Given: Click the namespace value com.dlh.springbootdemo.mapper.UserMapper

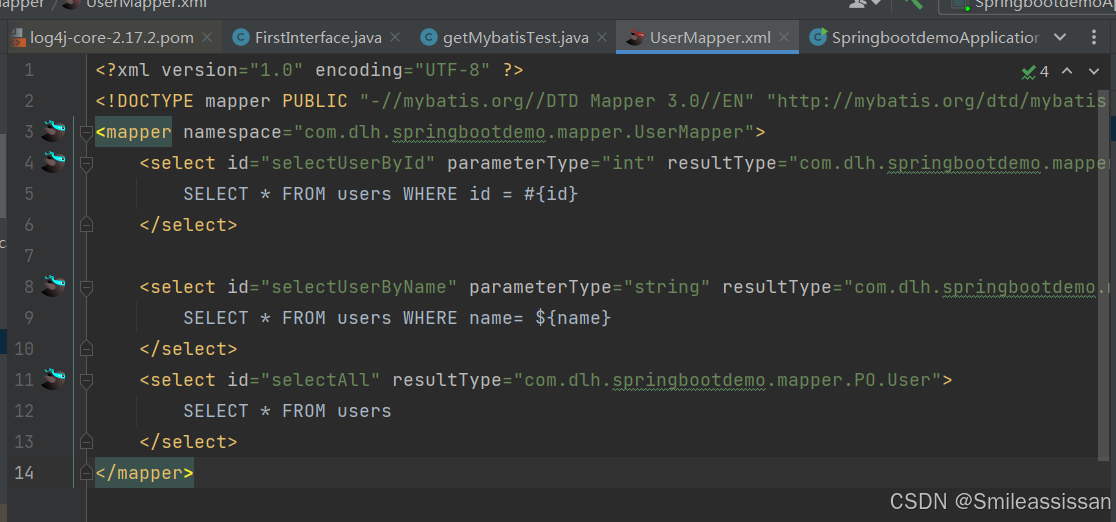Looking at the screenshot, I should tap(524, 132).
